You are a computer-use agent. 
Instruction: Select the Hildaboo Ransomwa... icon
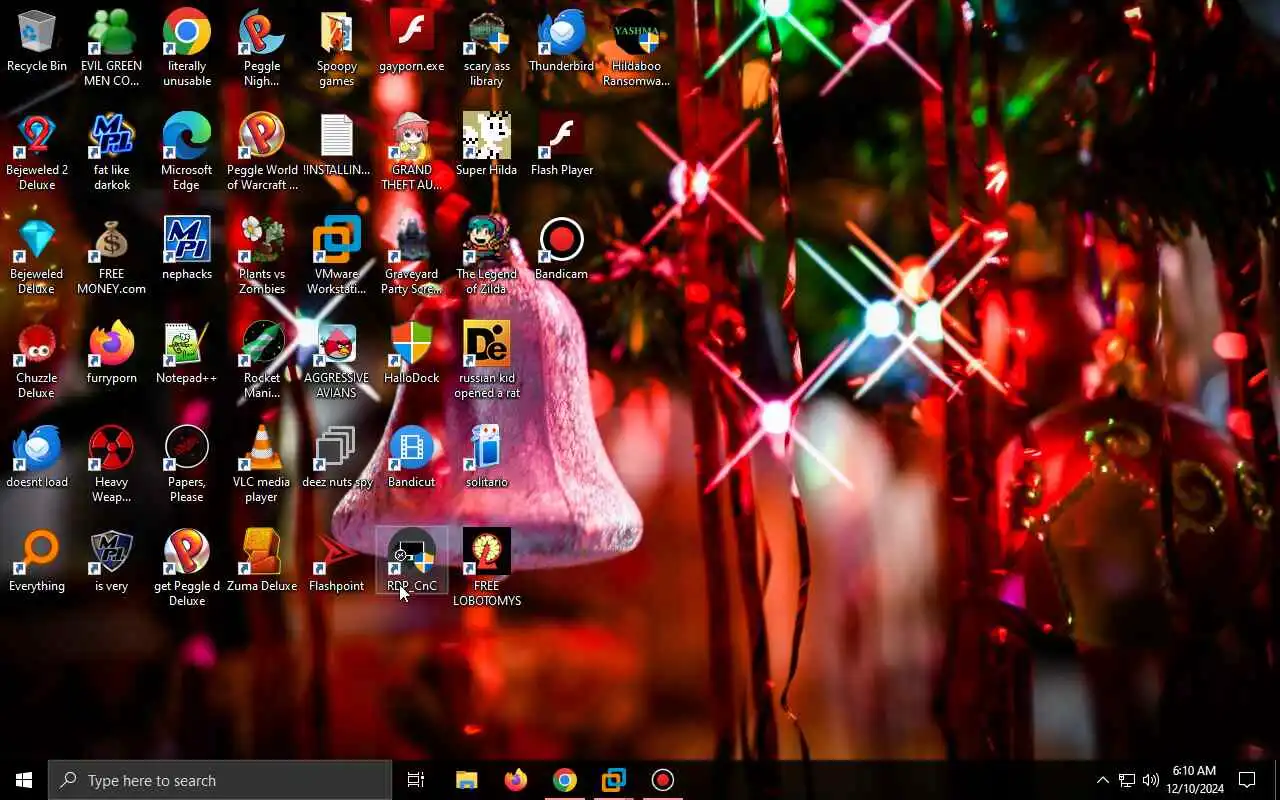click(637, 48)
